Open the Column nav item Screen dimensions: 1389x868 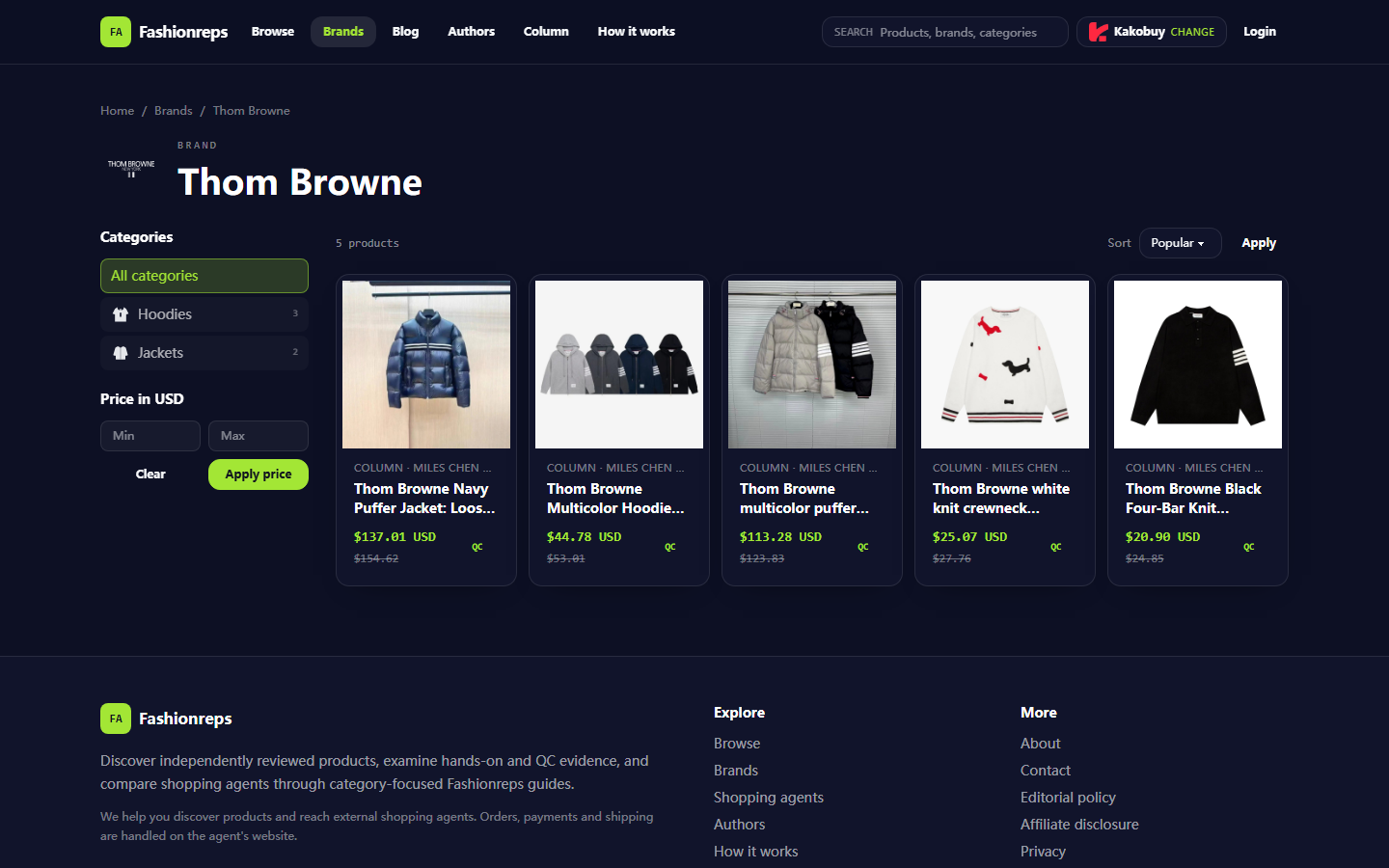pos(546,32)
